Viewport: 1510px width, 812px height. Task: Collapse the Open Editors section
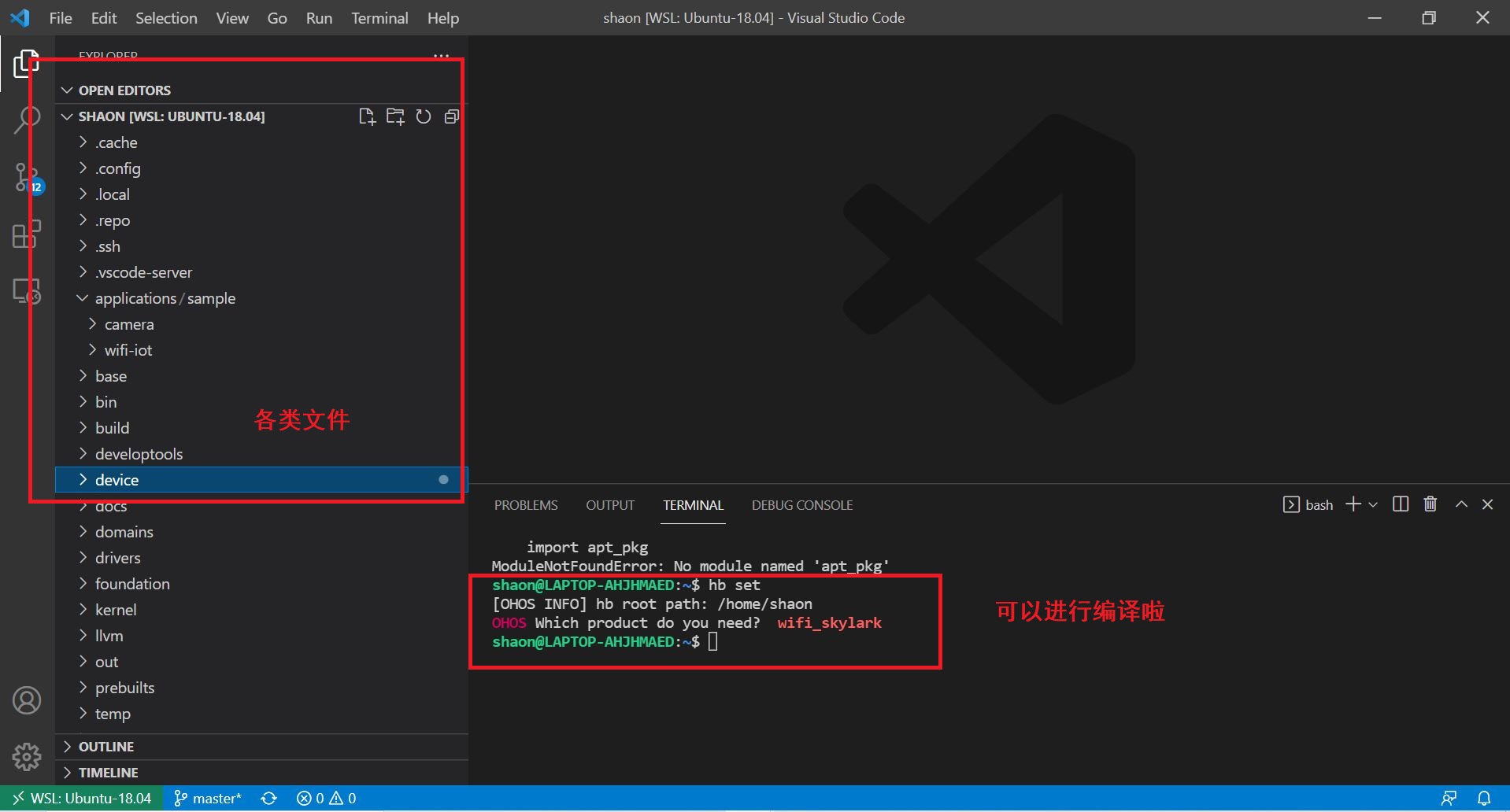coord(260,90)
